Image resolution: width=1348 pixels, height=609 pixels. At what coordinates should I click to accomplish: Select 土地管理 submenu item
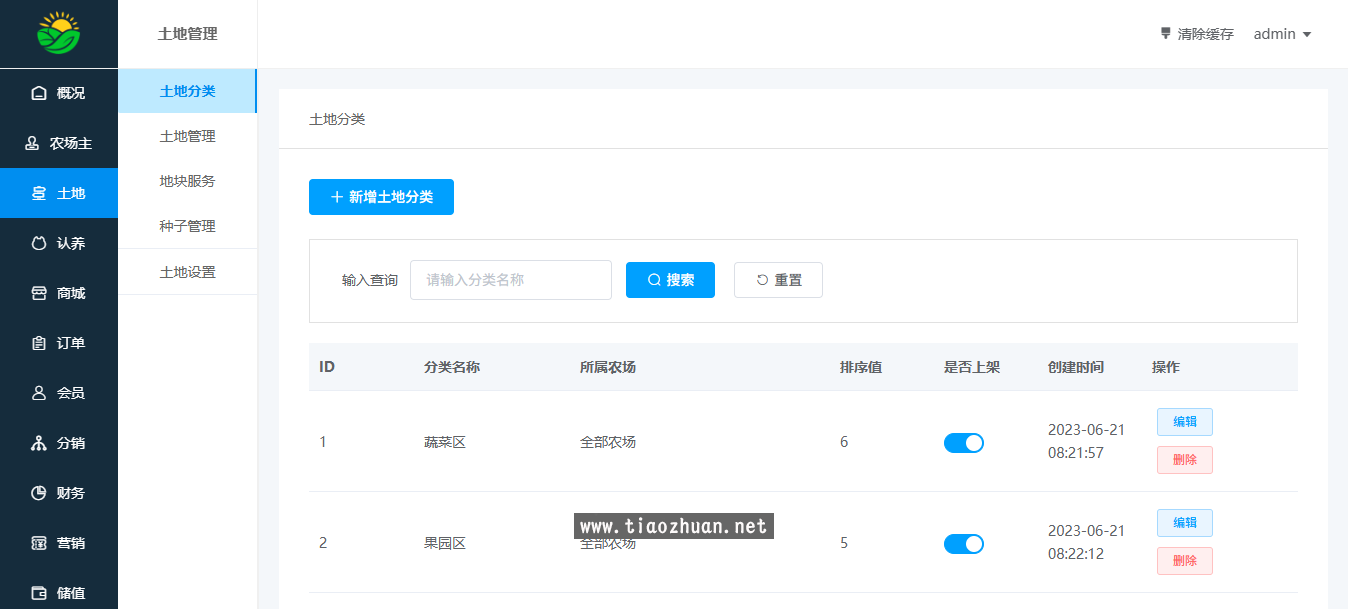187,136
